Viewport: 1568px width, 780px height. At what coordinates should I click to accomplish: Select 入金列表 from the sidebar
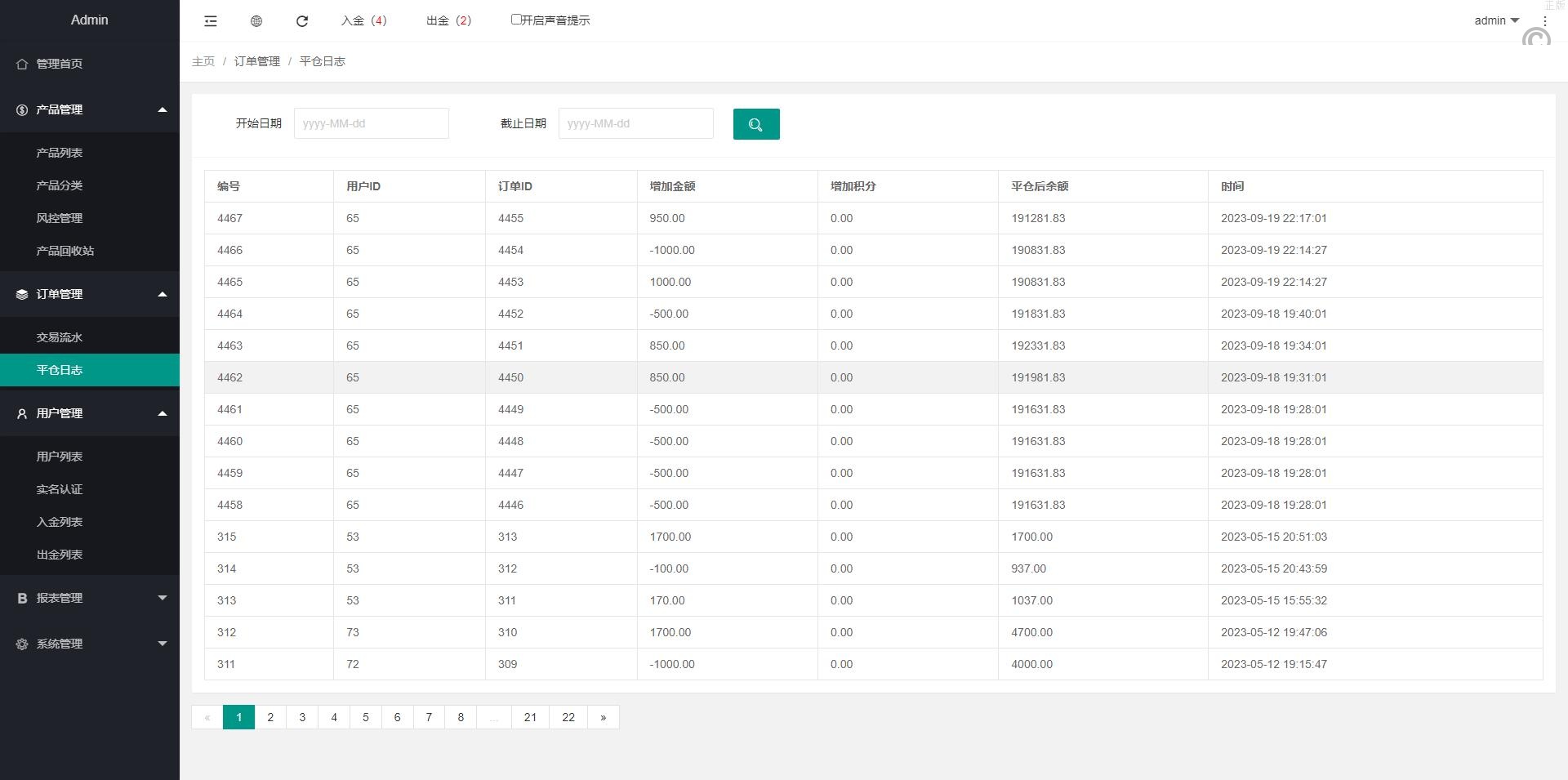point(60,522)
